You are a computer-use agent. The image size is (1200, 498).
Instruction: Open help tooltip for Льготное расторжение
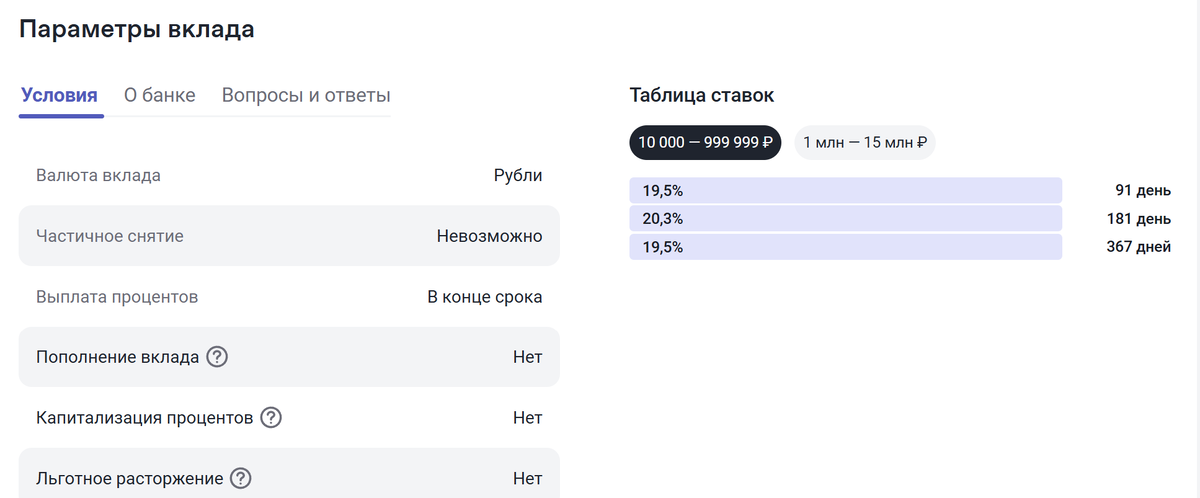tap(241, 478)
